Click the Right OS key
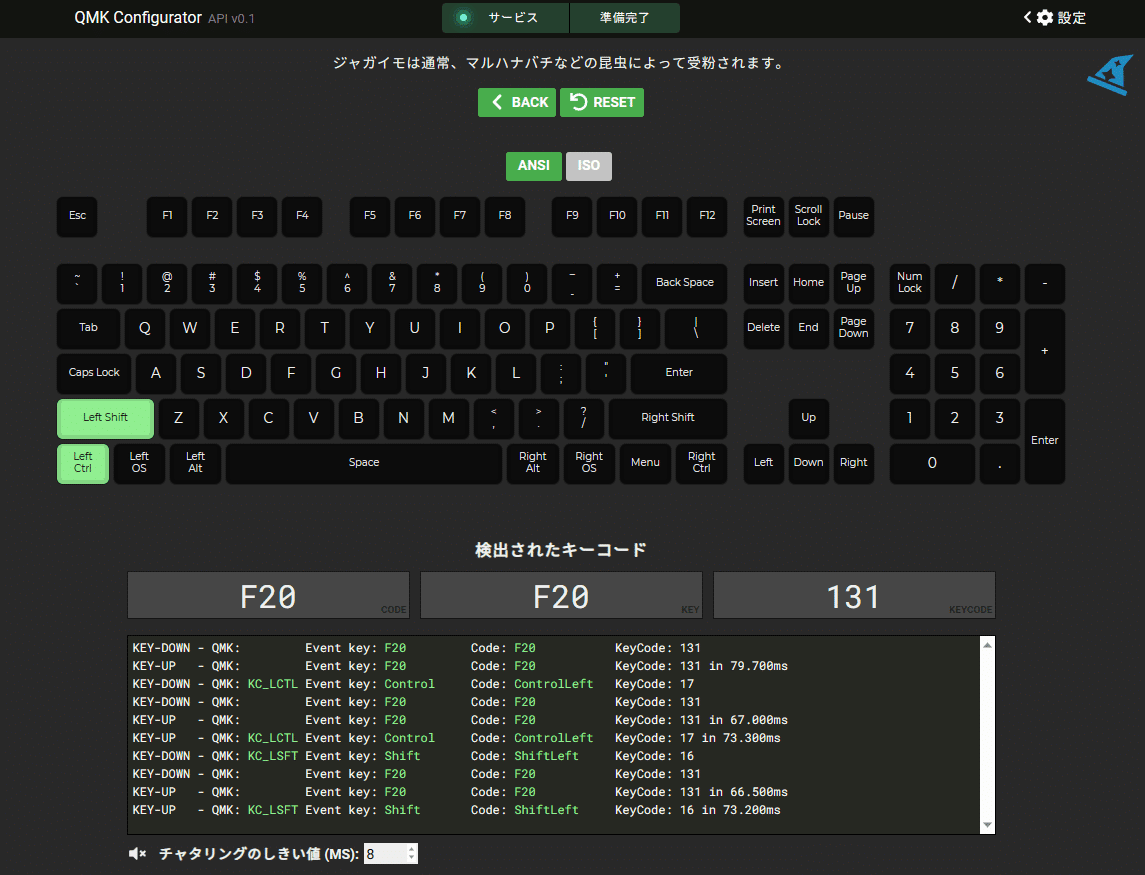 click(x=589, y=463)
